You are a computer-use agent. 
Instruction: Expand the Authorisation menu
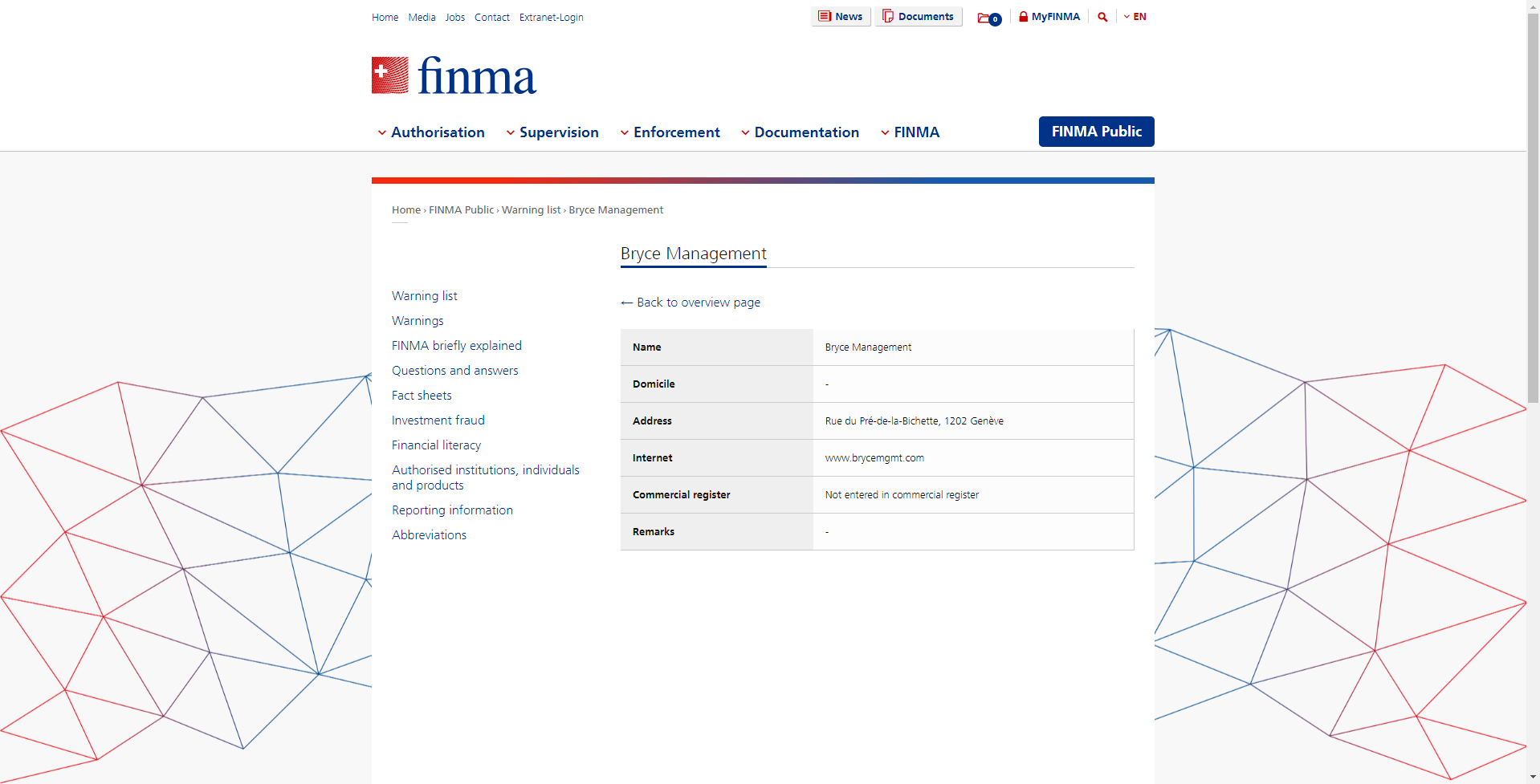point(431,132)
